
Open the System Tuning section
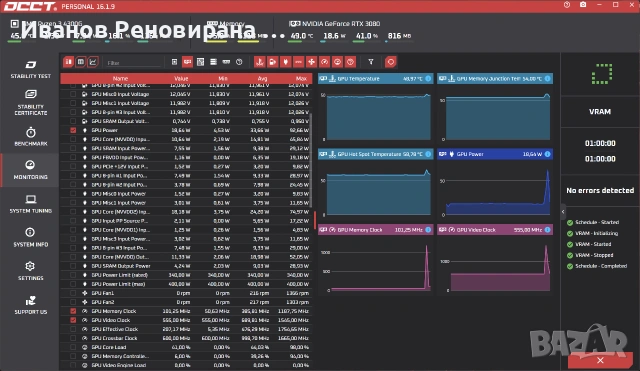coord(31,204)
